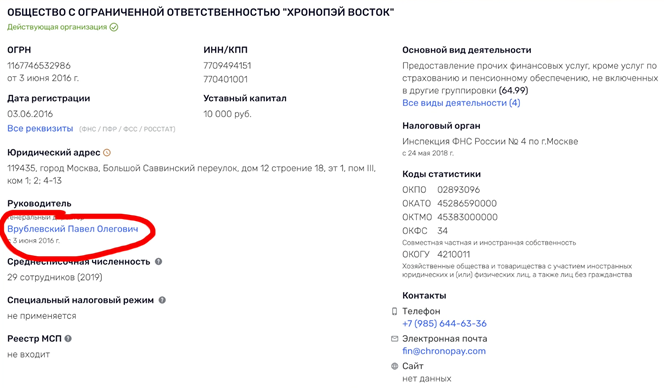This screenshot has height=388, width=664.
Task: Open Все виды деятельности (4) link
Action: (461, 103)
